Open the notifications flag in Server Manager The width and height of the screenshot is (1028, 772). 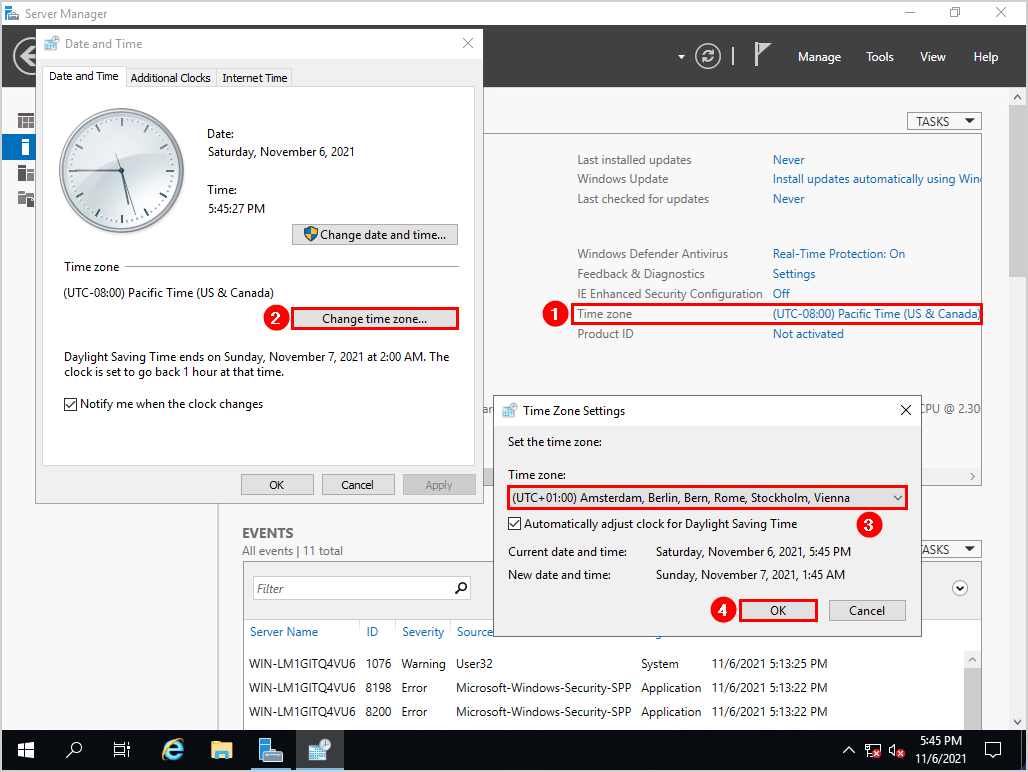pos(761,54)
